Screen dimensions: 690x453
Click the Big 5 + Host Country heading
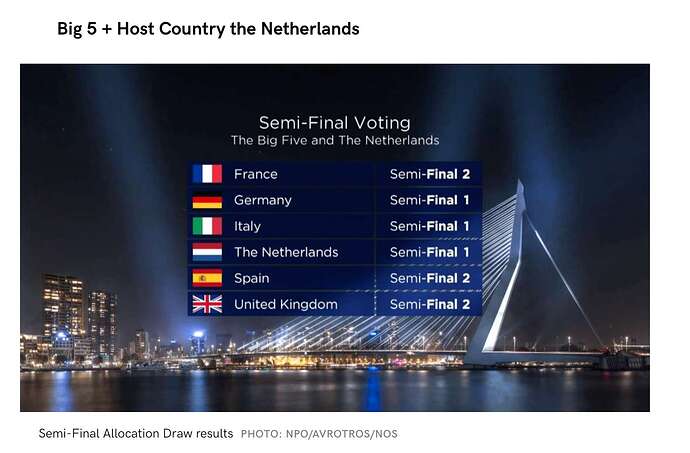[208, 29]
